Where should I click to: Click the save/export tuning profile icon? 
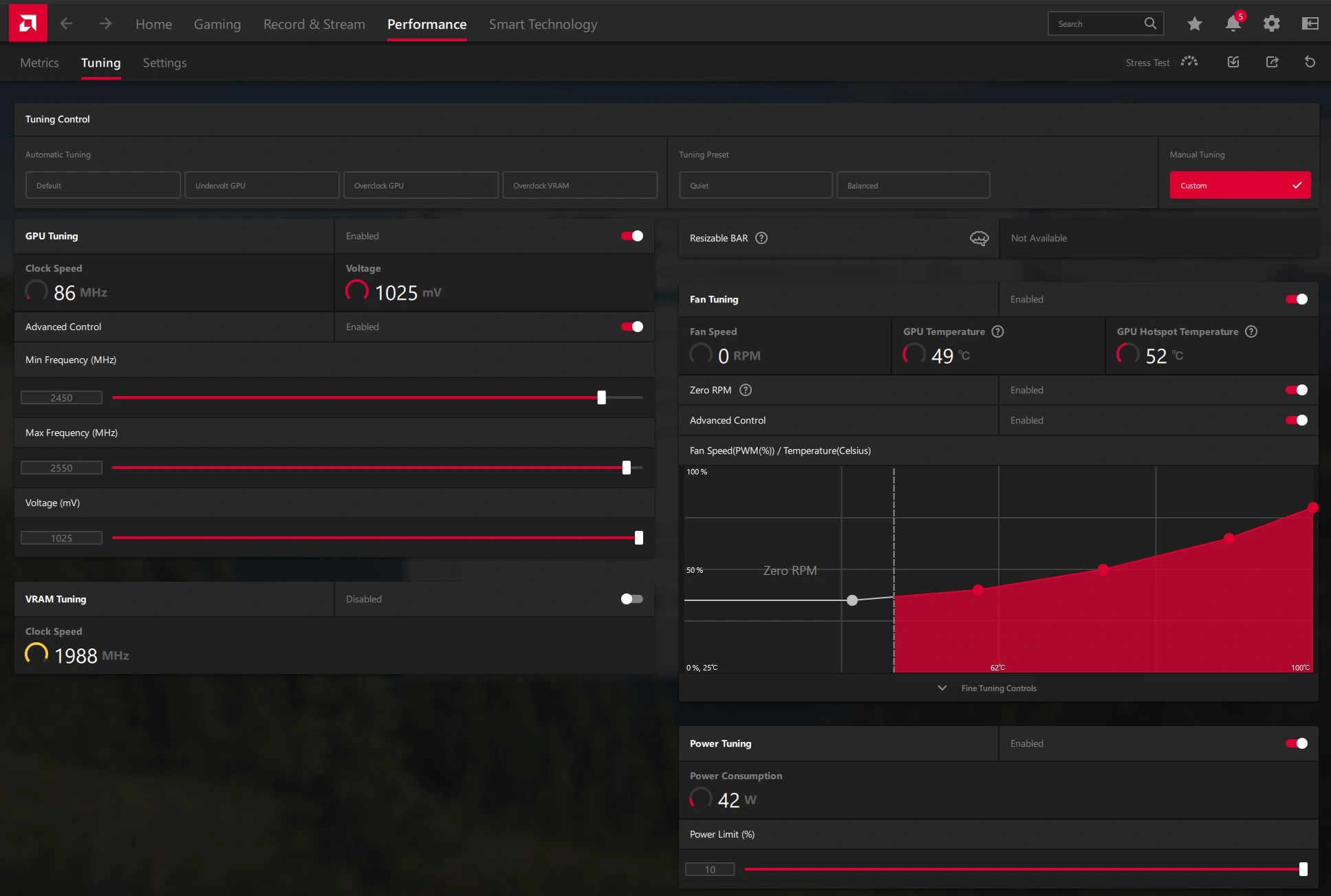coord(1272,62)
